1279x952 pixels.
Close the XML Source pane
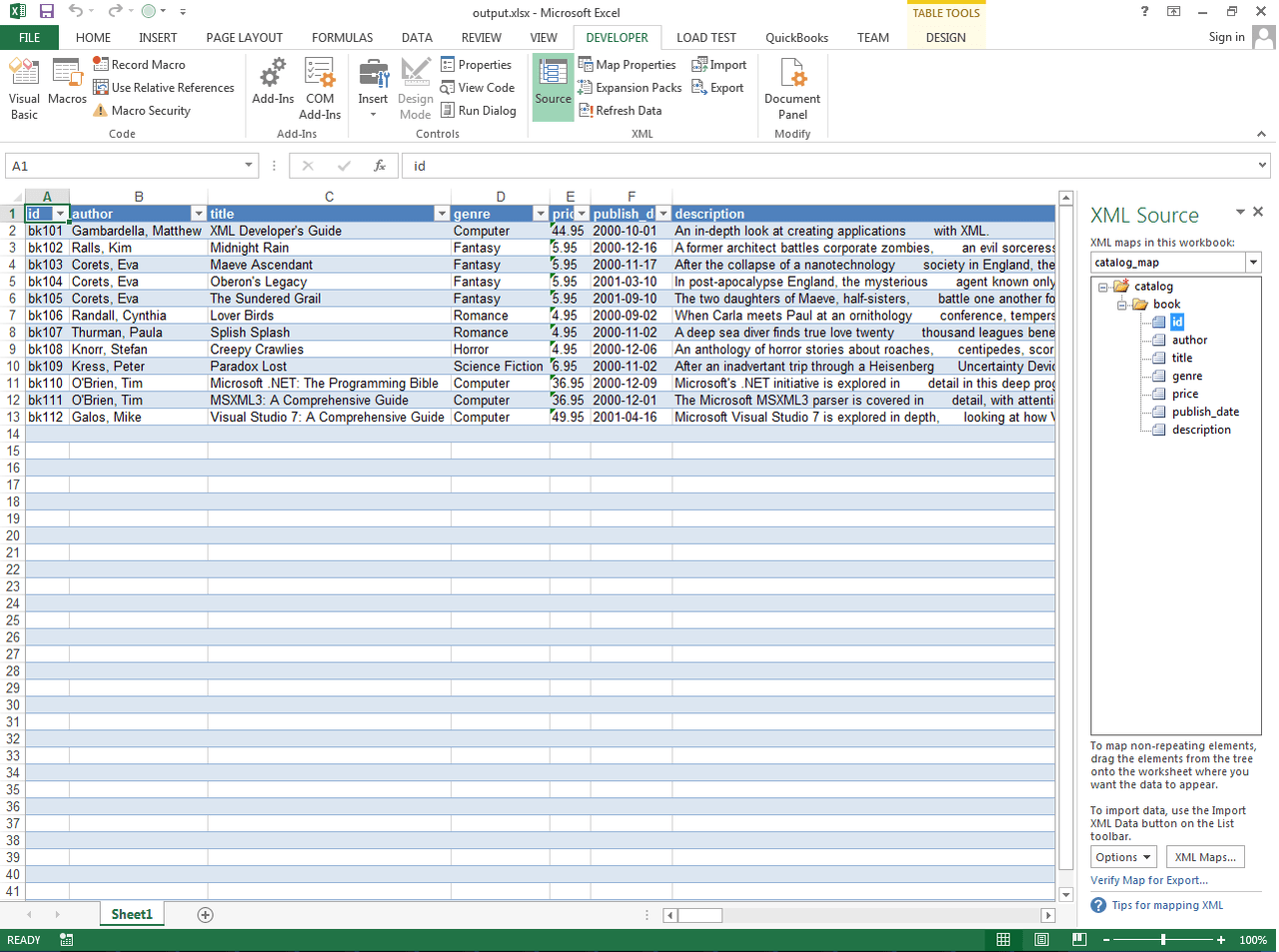point(1258,212)
